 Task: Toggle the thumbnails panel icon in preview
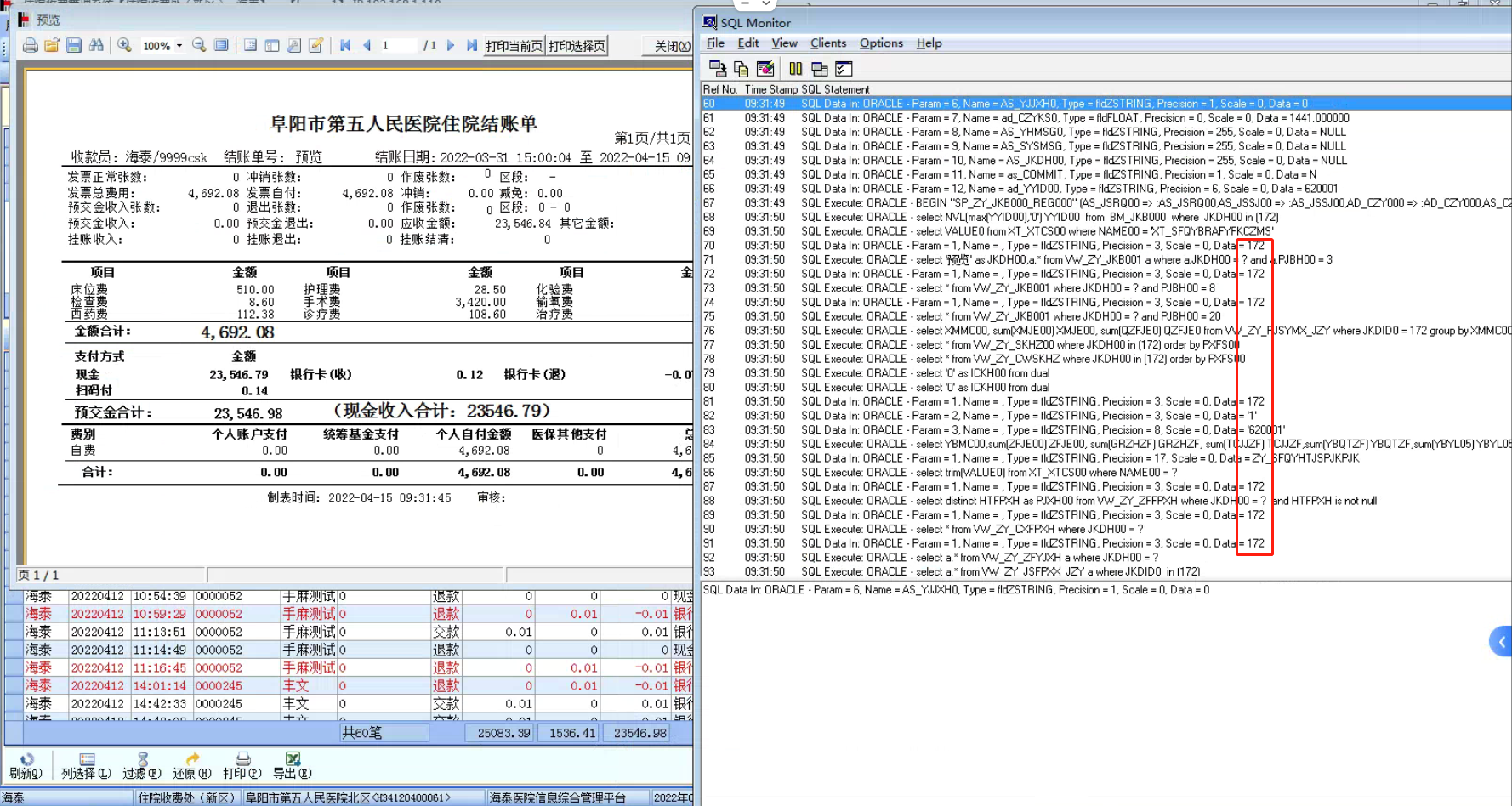click(272, 46)
